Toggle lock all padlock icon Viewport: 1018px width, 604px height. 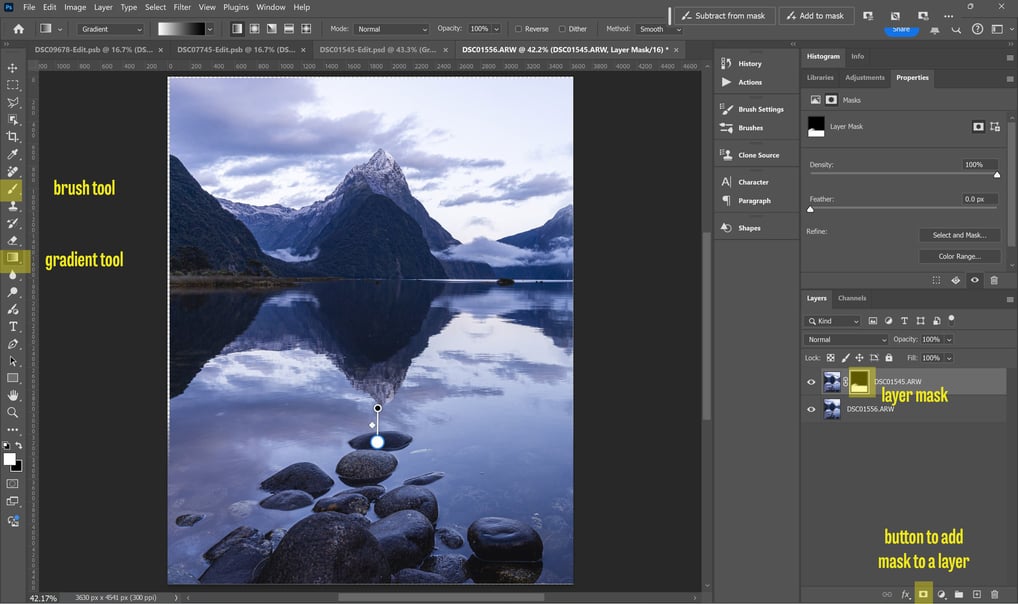(889, 358)
